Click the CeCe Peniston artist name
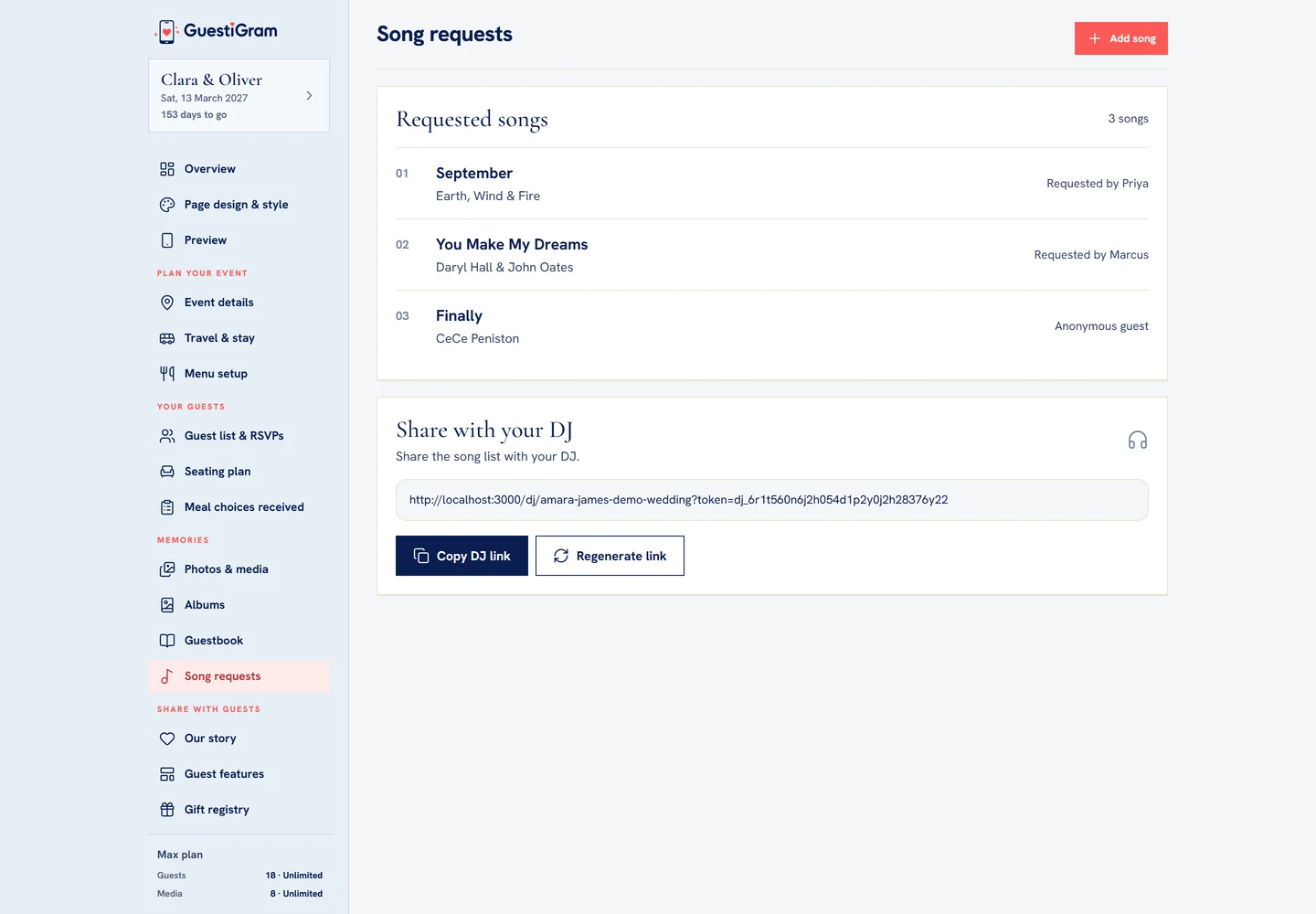Screen dimensions: 1316x914 pos(477,338)
